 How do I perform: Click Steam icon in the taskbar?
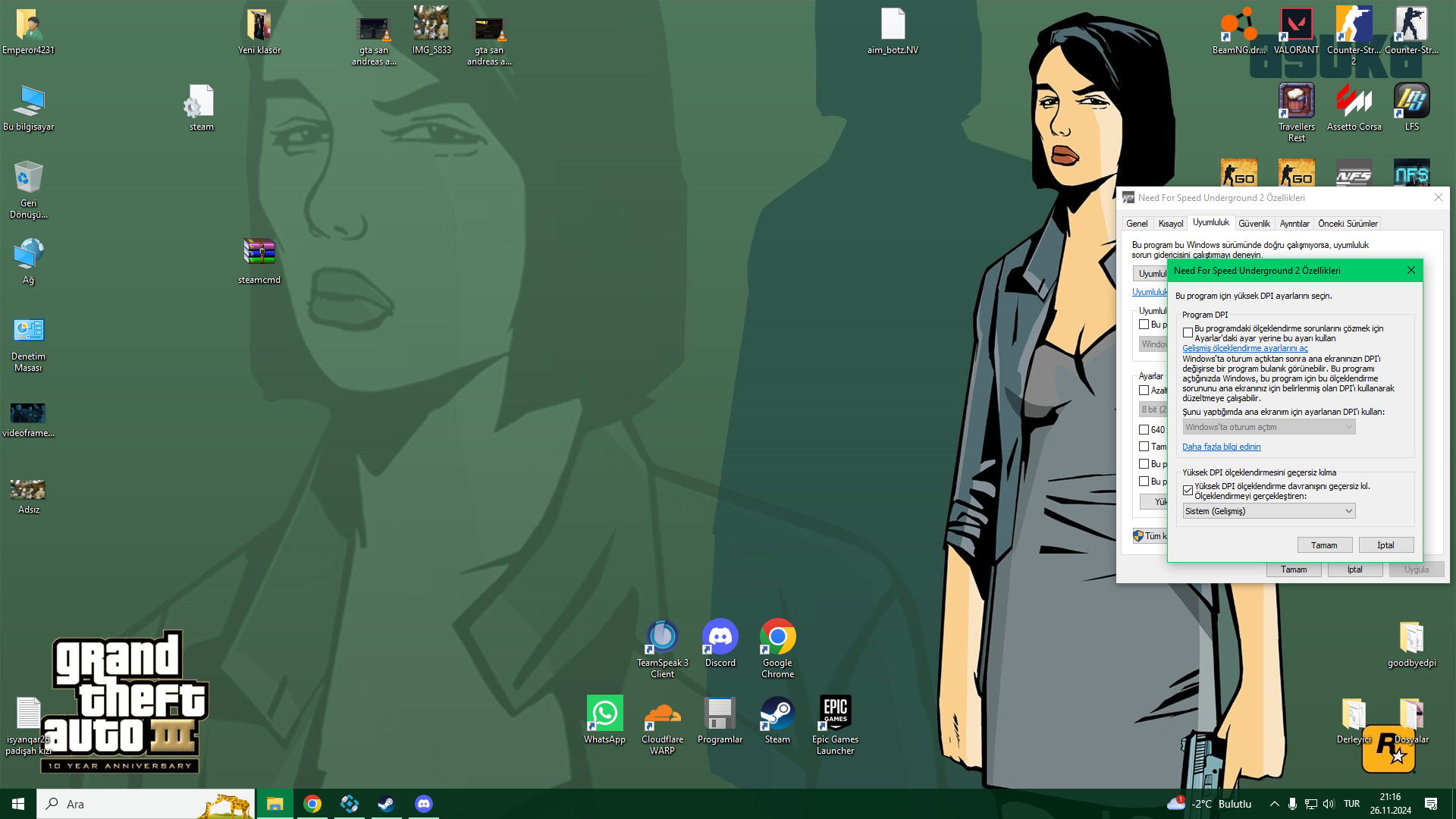(x=386, y=804)
